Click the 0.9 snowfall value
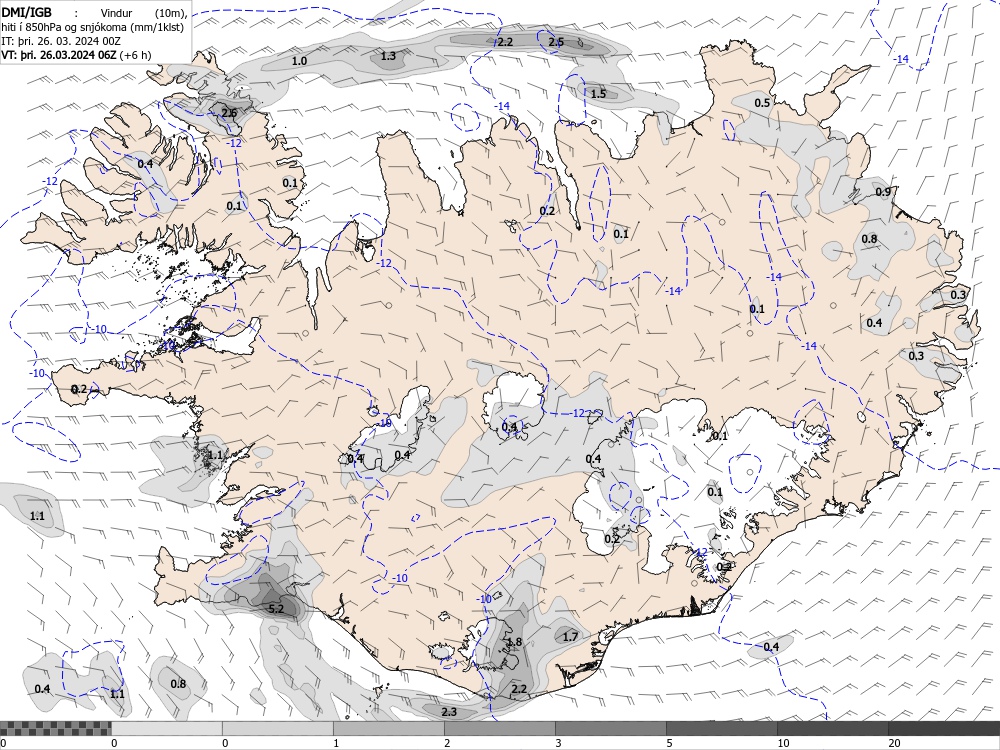 coord(883,192)
